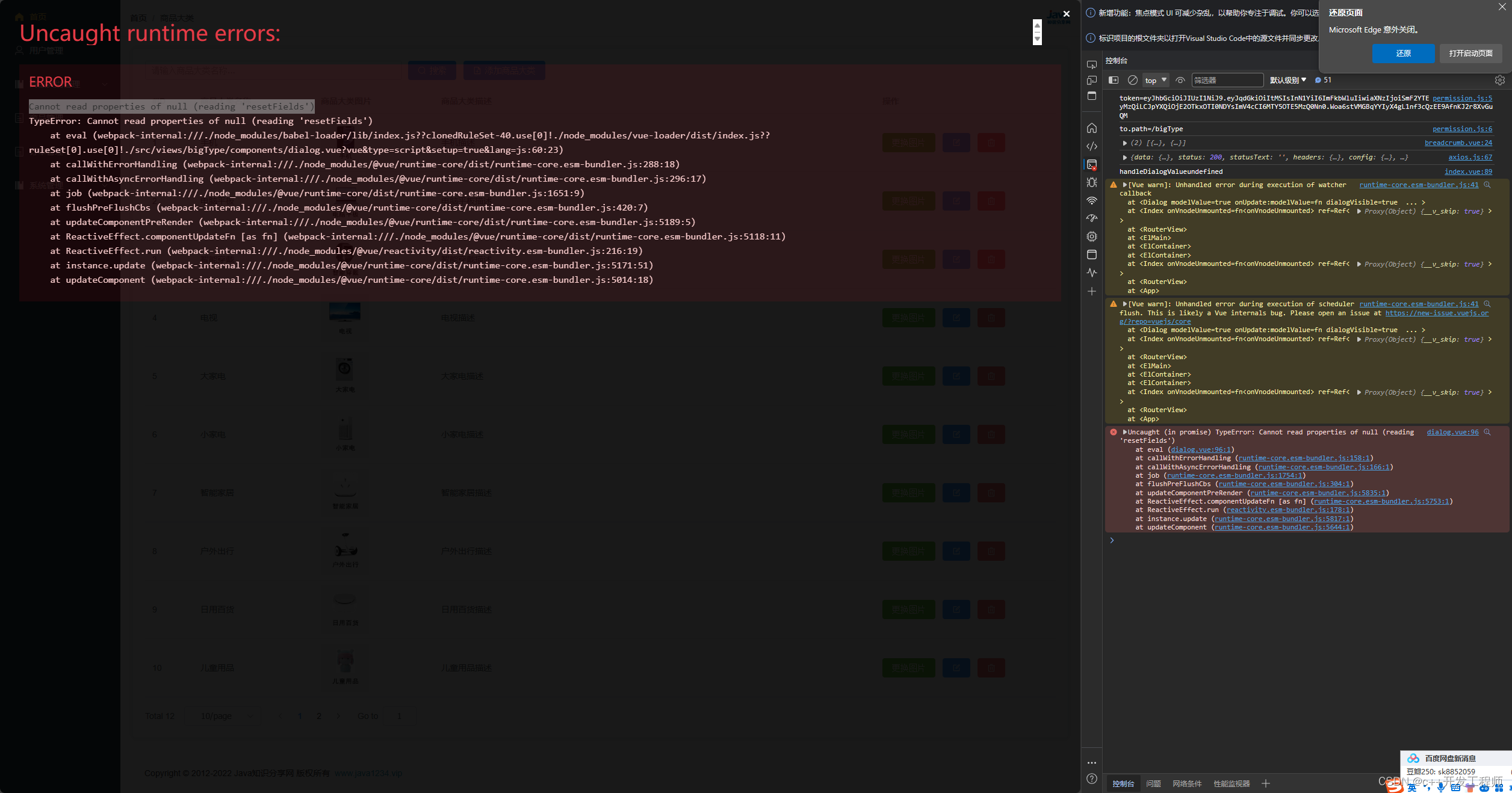Open the Sources bug icon tool

(x=1092, y=182)
